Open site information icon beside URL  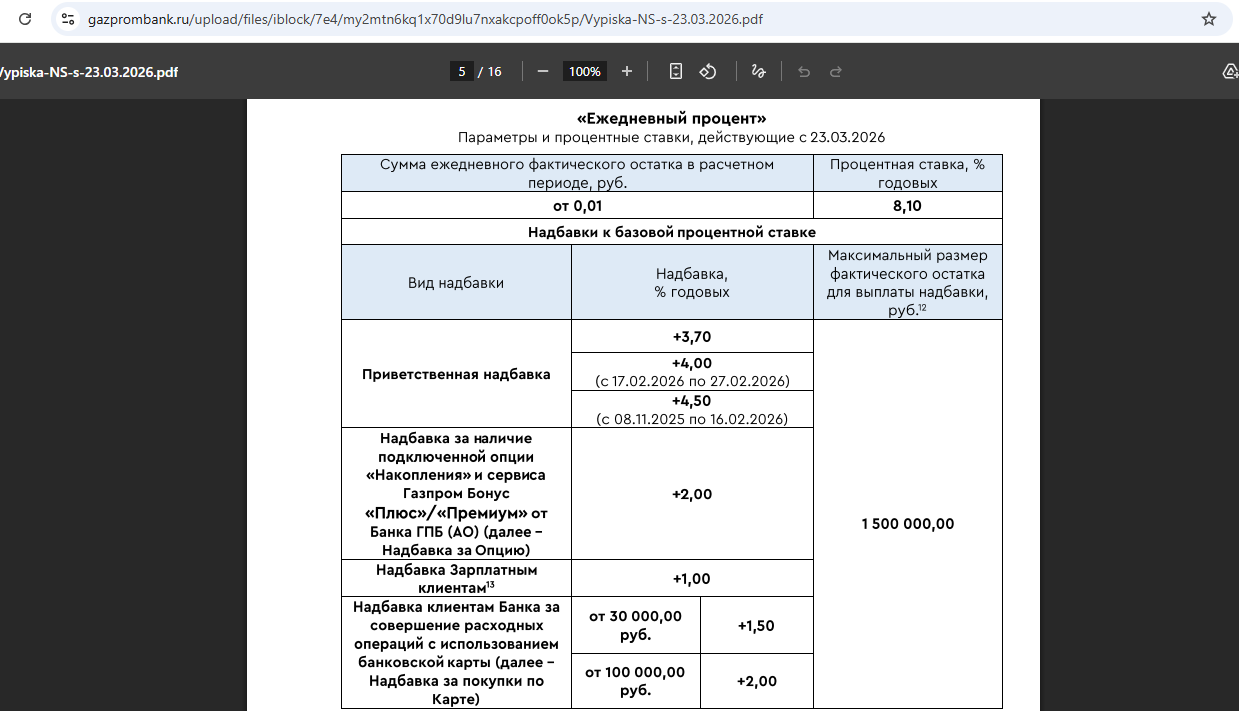click(x=67, y=19)
